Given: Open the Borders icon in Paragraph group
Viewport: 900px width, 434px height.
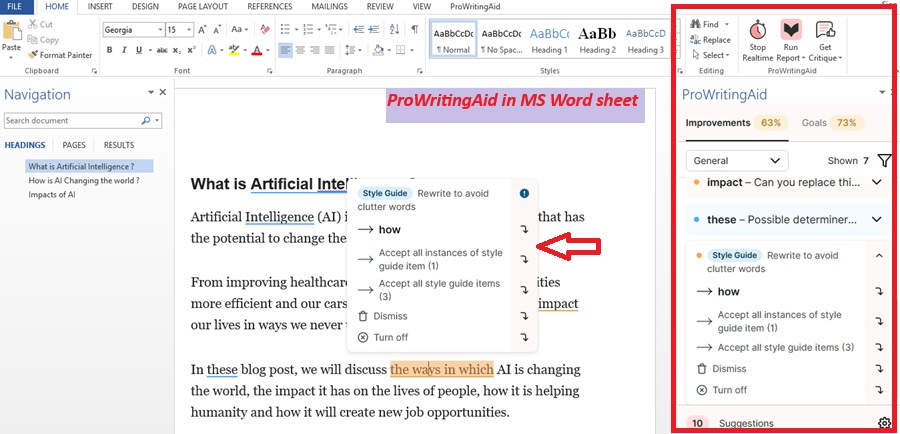Looking at the screenshot, I should tap(401, 50).
